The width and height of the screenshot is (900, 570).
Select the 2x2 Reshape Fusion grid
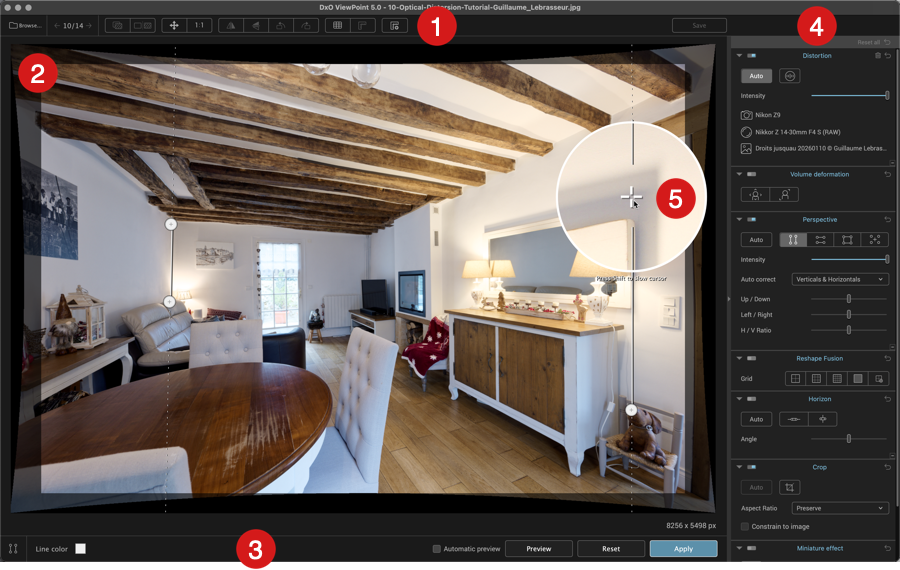point(796,378)
